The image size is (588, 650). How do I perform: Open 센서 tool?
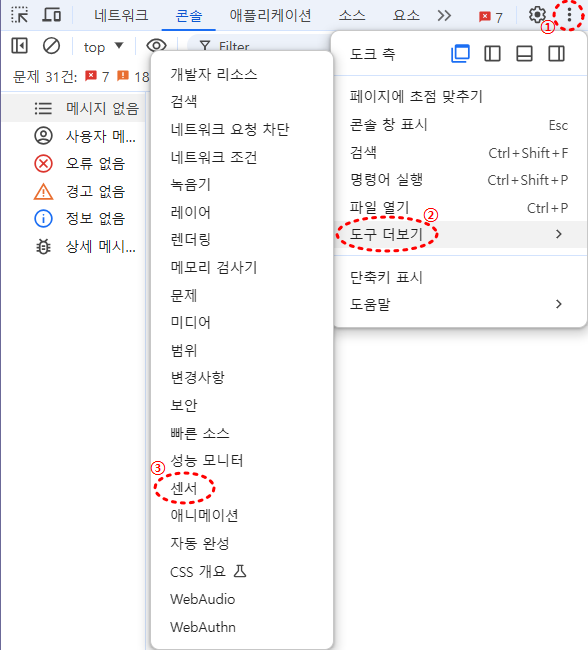[x=242, y=488]
